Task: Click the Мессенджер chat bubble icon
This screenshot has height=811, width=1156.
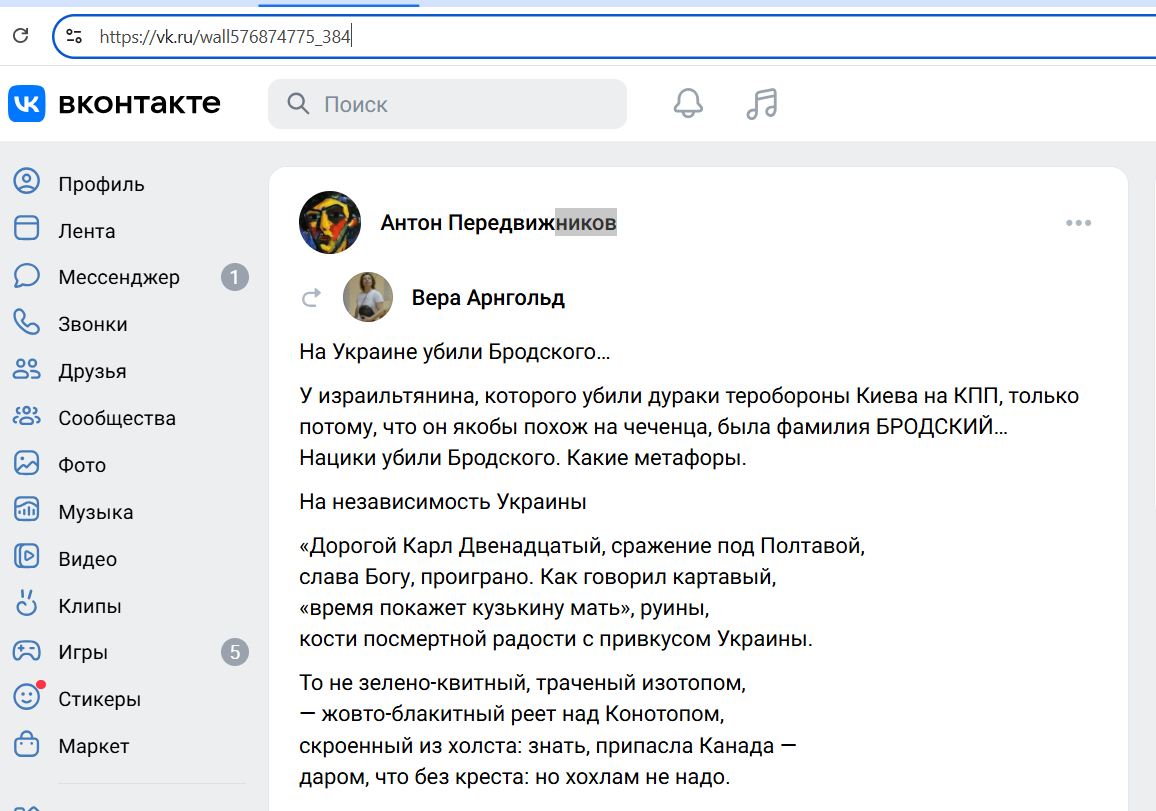Action: (27, 275)
